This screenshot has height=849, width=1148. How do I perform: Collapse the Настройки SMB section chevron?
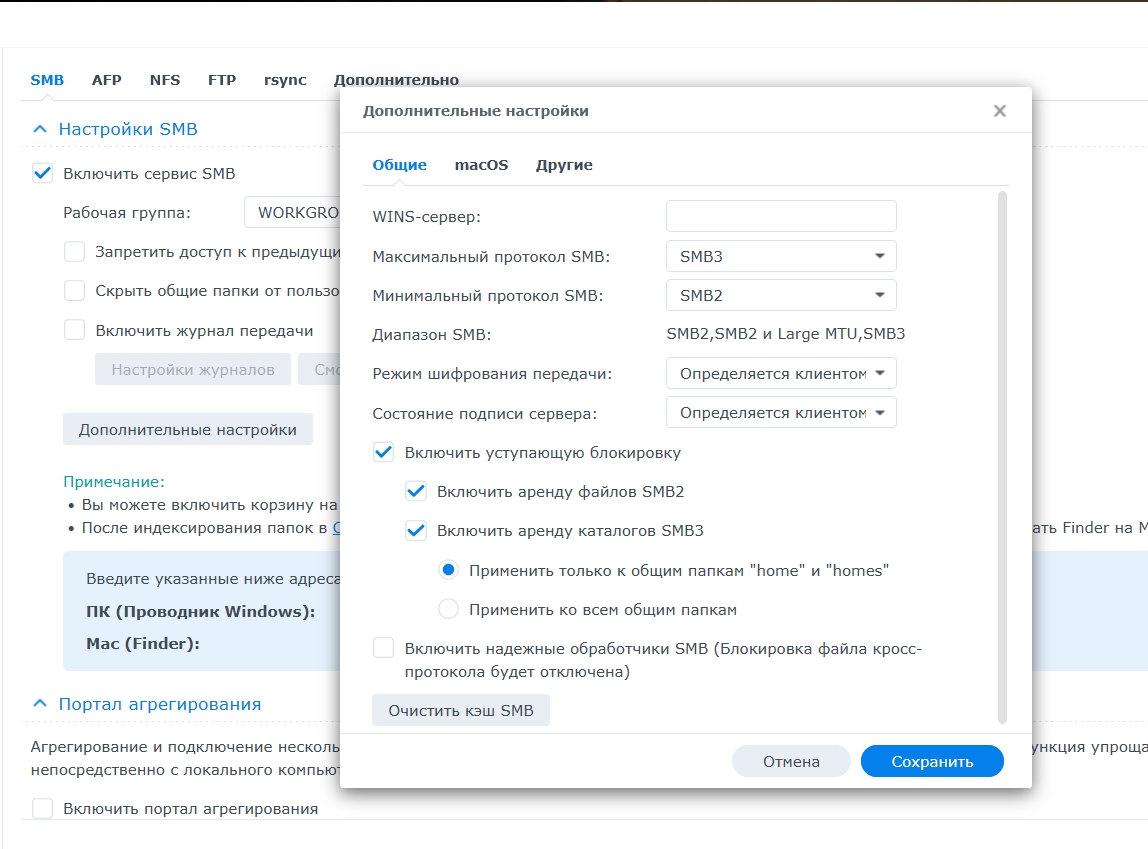point(40,129)
